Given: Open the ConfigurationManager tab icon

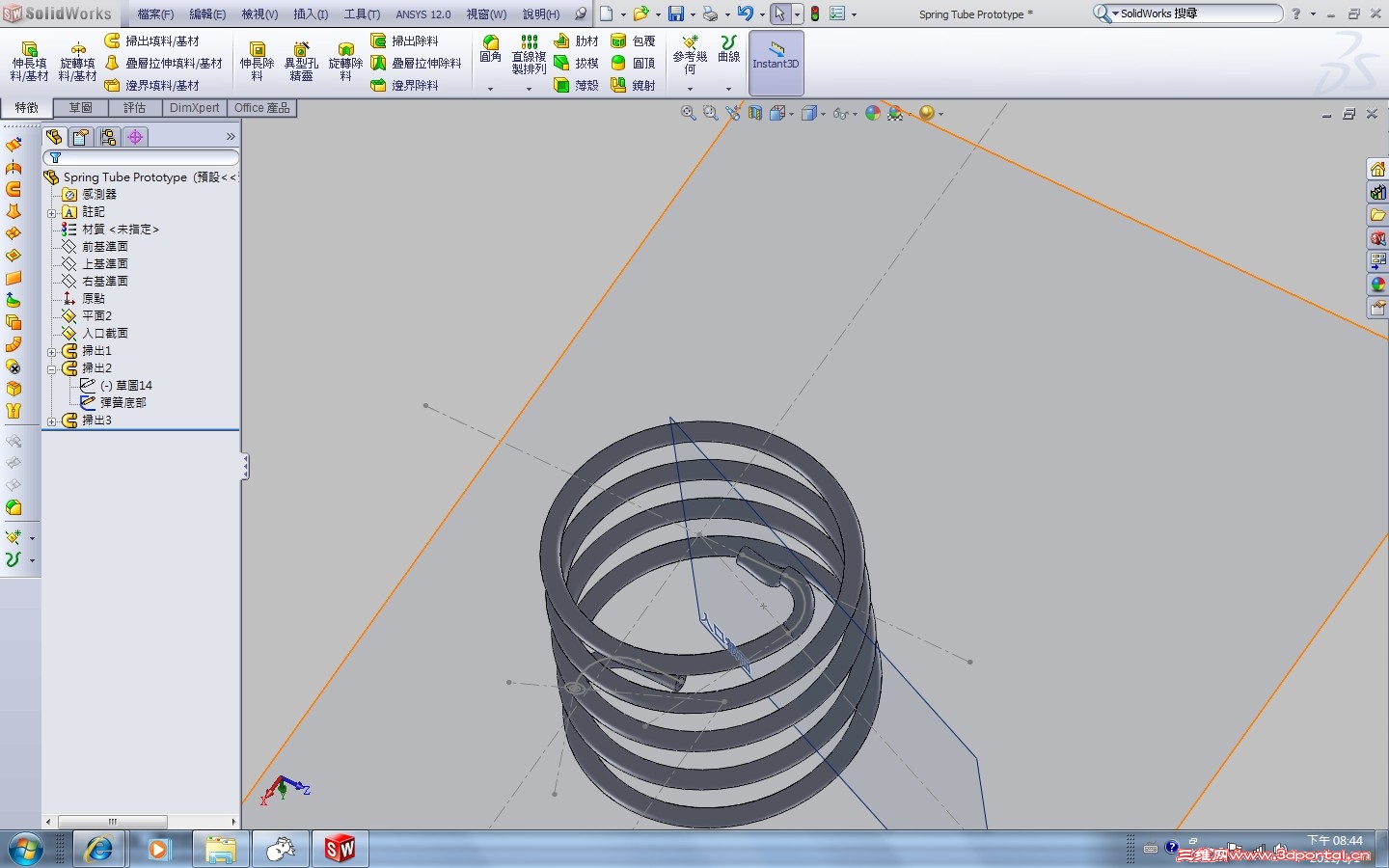Looking at the screenshot, I should point(108,137).
